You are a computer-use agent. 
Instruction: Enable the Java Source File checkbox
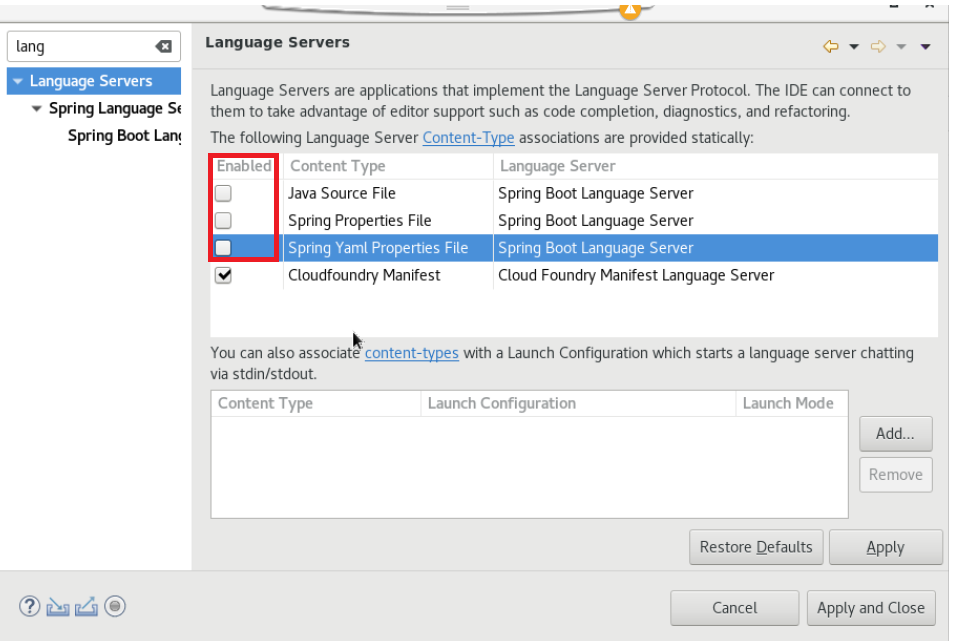tap(224, 194)
